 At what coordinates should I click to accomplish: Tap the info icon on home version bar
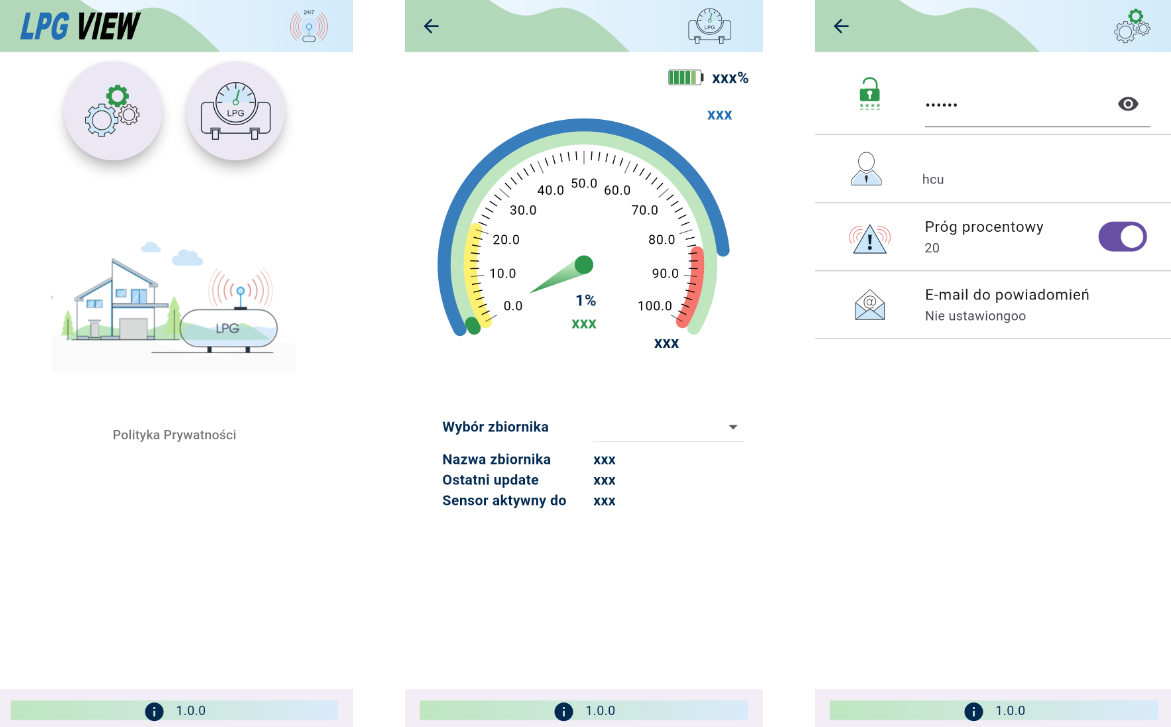pos(154,711)
